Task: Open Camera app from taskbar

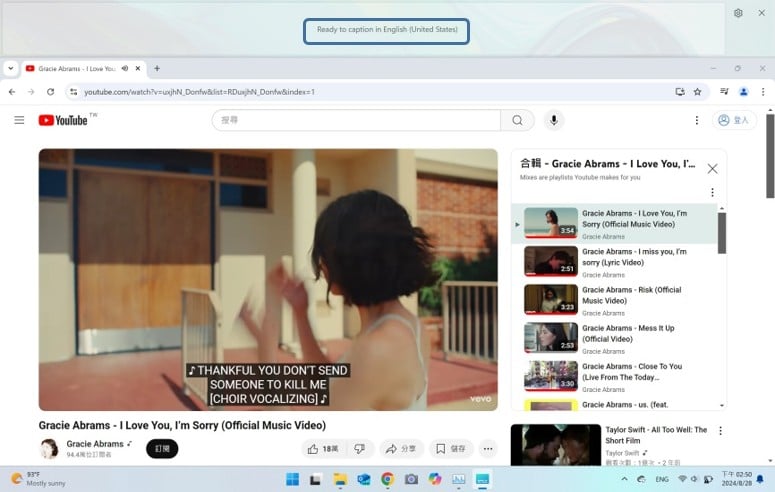Action: pos(411,479)
